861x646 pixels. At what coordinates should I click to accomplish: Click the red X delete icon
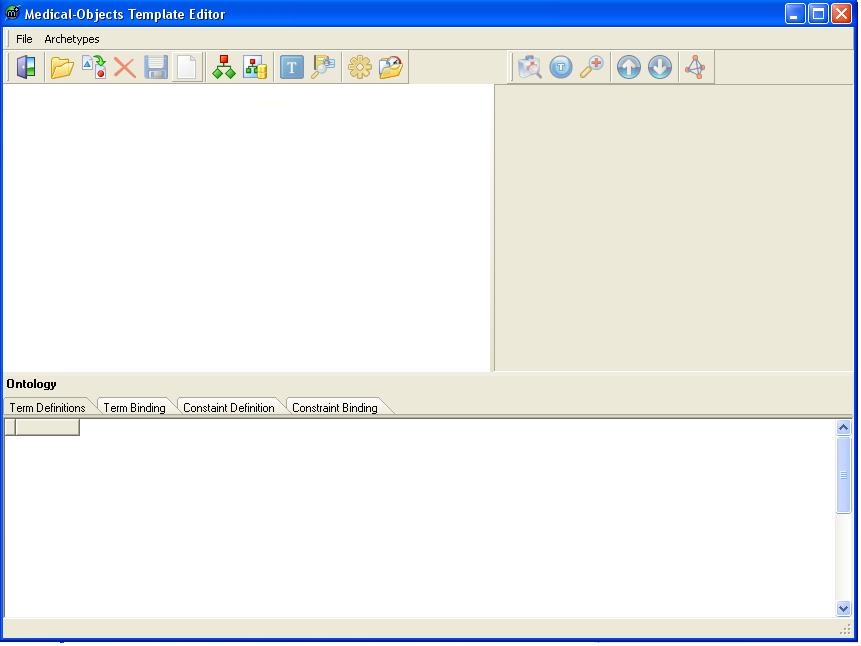click(124, 68)
